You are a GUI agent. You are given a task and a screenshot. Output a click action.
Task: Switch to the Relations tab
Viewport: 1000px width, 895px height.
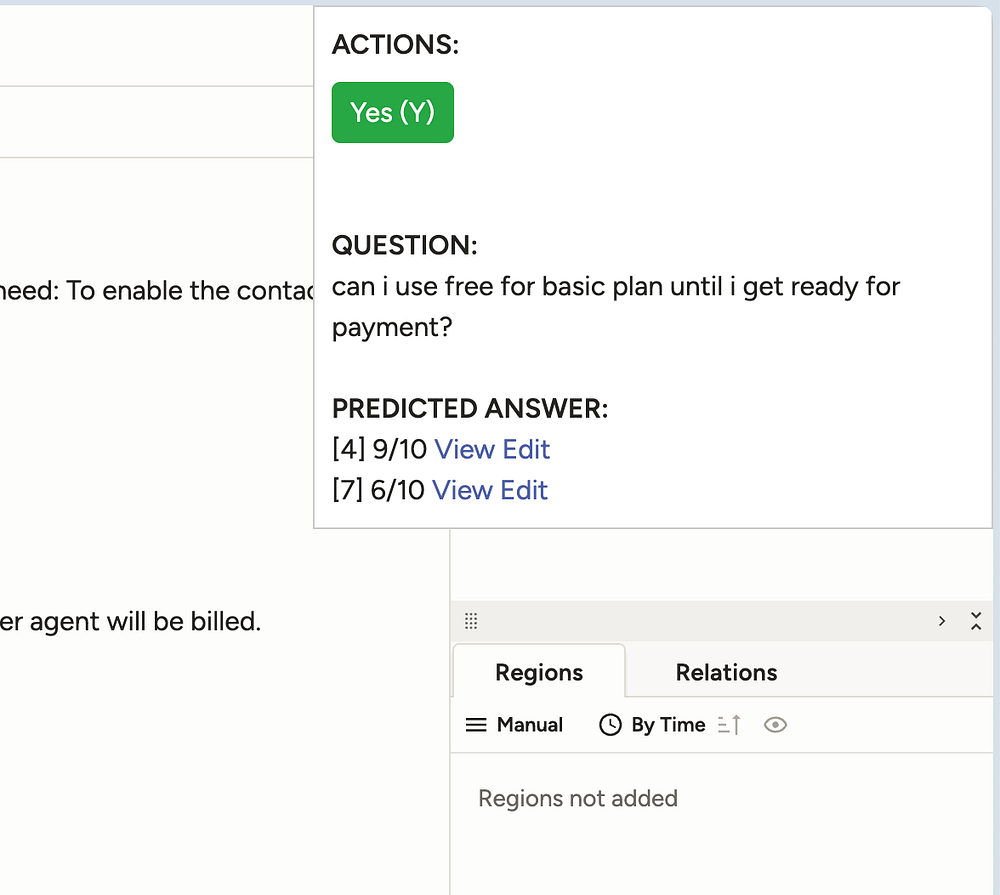[x=726, y=673]
